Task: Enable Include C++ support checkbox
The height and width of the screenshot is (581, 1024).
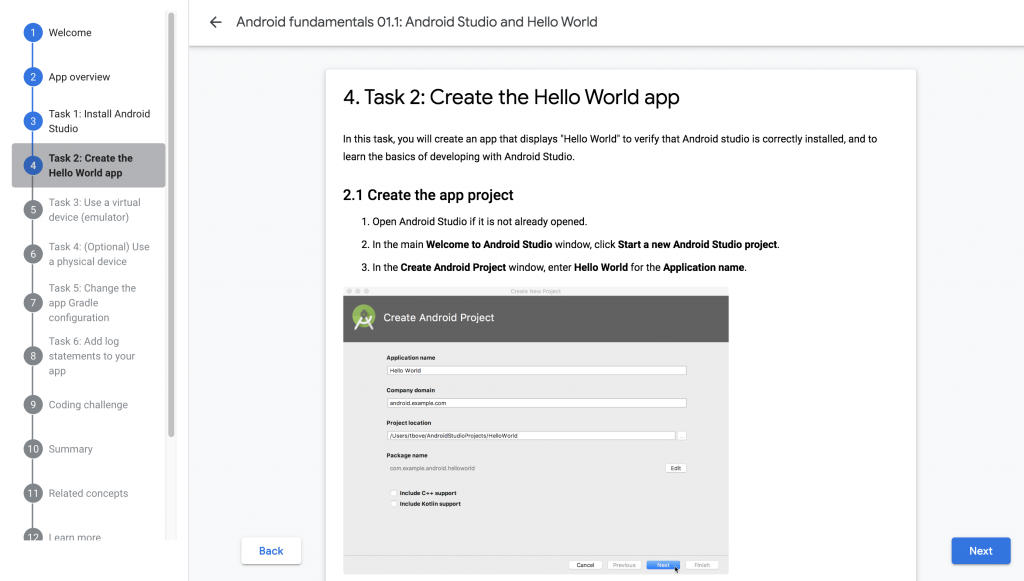Action: 394,493
